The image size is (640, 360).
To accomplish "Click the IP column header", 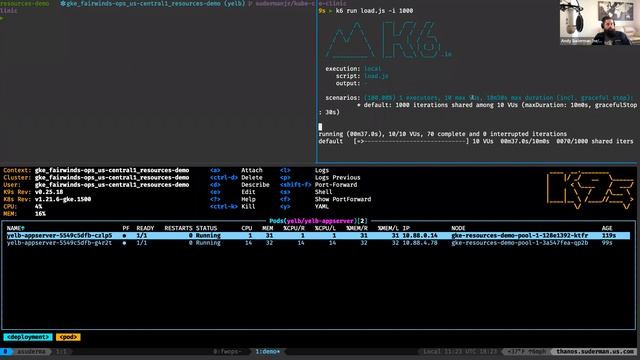I will pyautogui.click(x=406, y=228).
